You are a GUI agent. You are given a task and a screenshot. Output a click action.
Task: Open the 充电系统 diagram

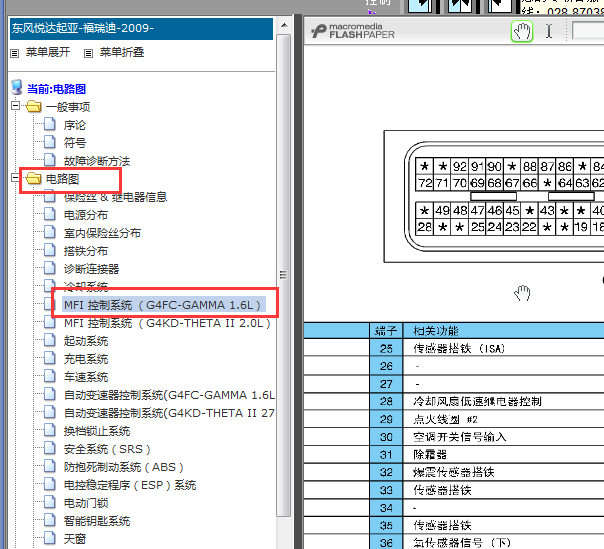tap(86, 359)
